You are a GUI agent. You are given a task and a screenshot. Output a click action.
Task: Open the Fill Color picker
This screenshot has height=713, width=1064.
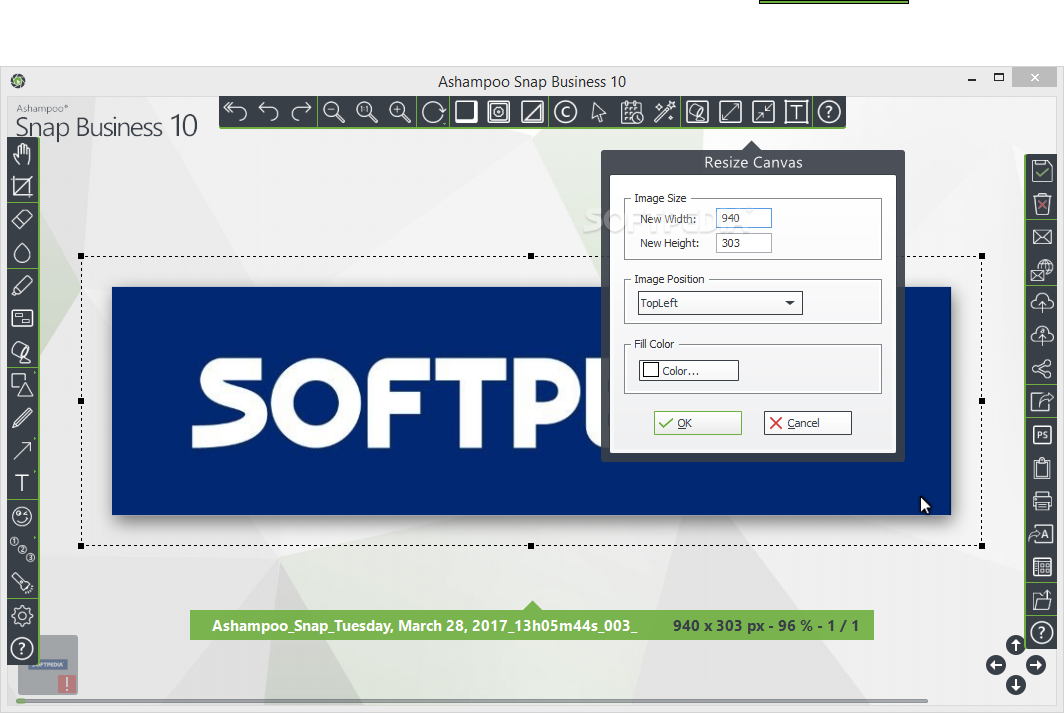coord(688,370)
